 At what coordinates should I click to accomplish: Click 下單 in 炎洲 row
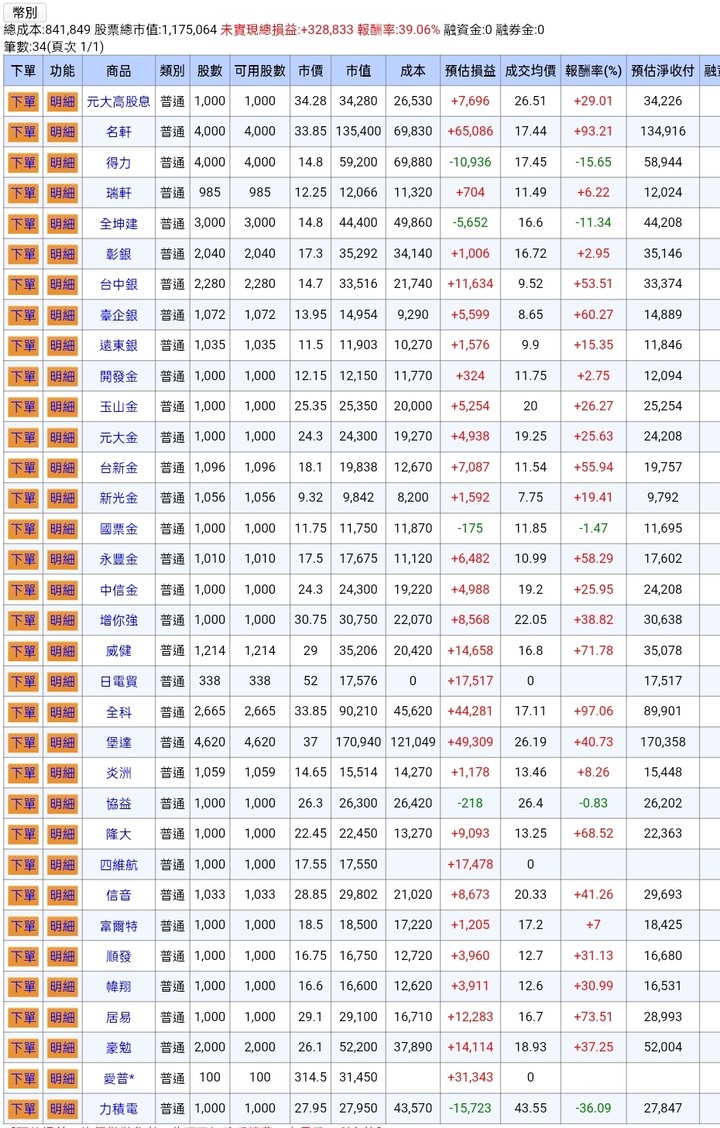click(23, 773)
